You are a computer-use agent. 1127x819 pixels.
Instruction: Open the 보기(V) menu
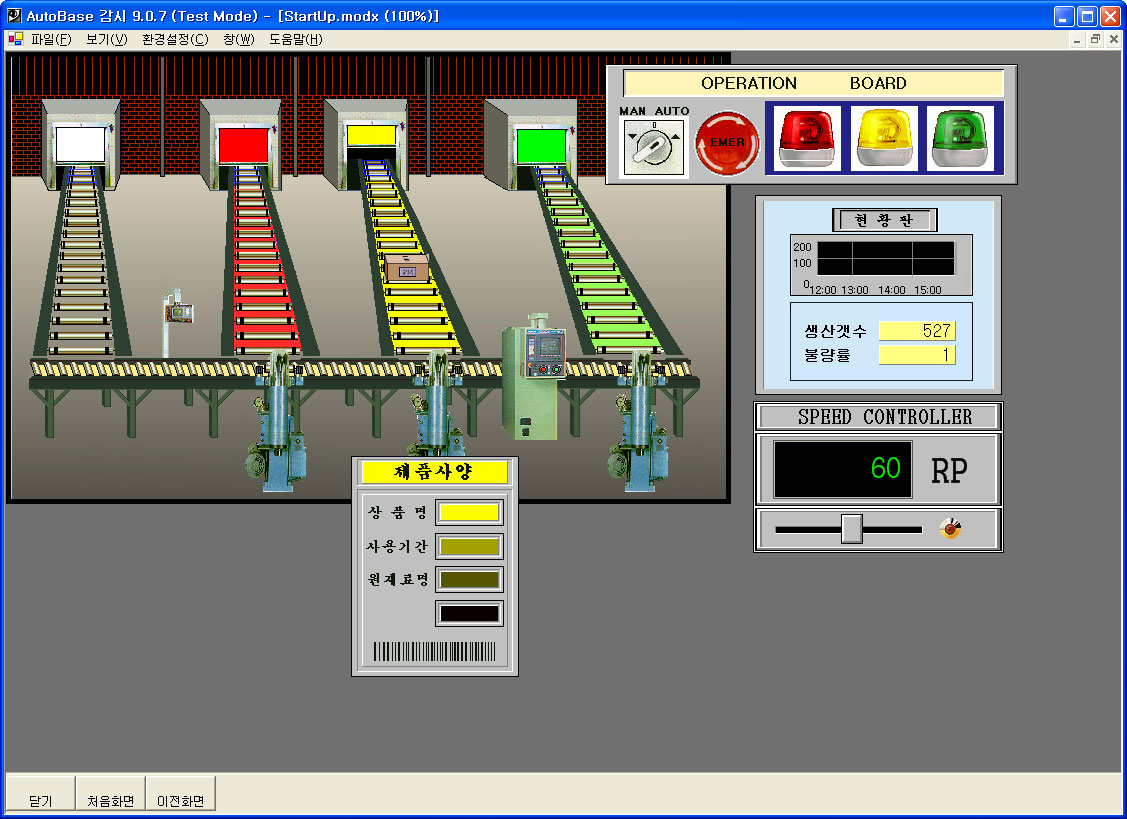click(x=106, y=40)
